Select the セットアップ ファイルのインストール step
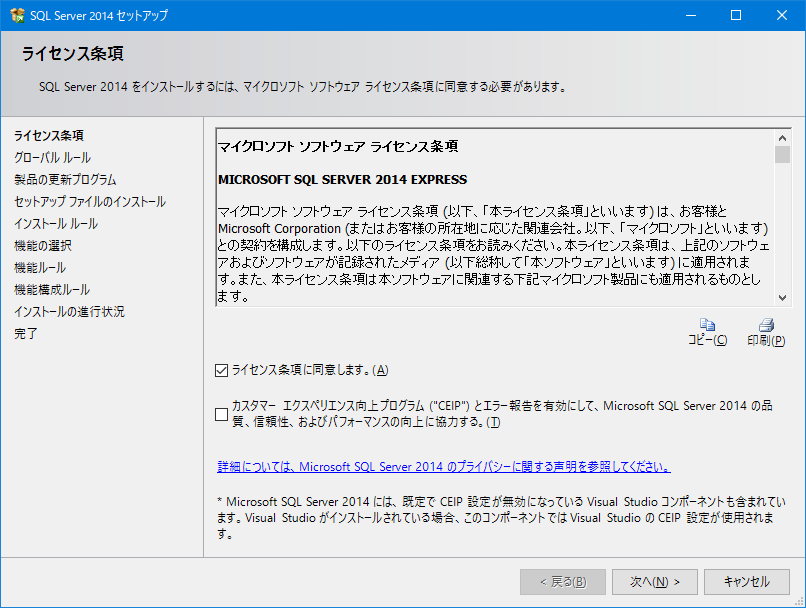 pos(90,202)
